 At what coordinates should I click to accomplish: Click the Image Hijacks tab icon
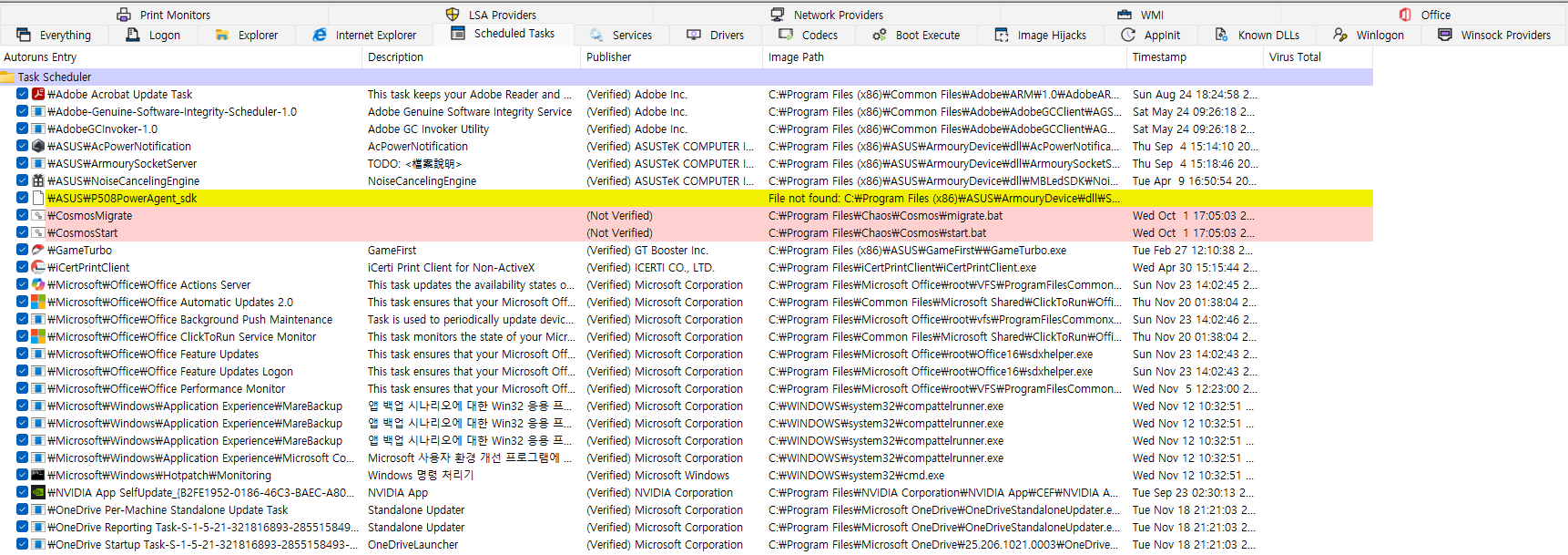click(1002, 35)
